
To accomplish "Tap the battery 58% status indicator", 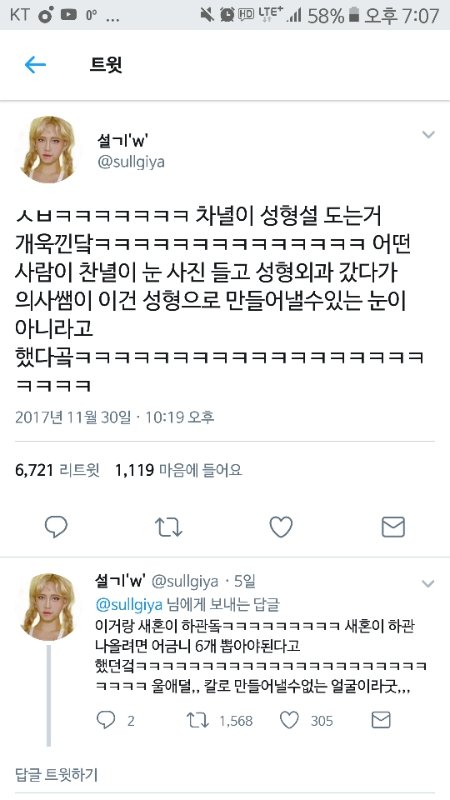I will (333, 15).
